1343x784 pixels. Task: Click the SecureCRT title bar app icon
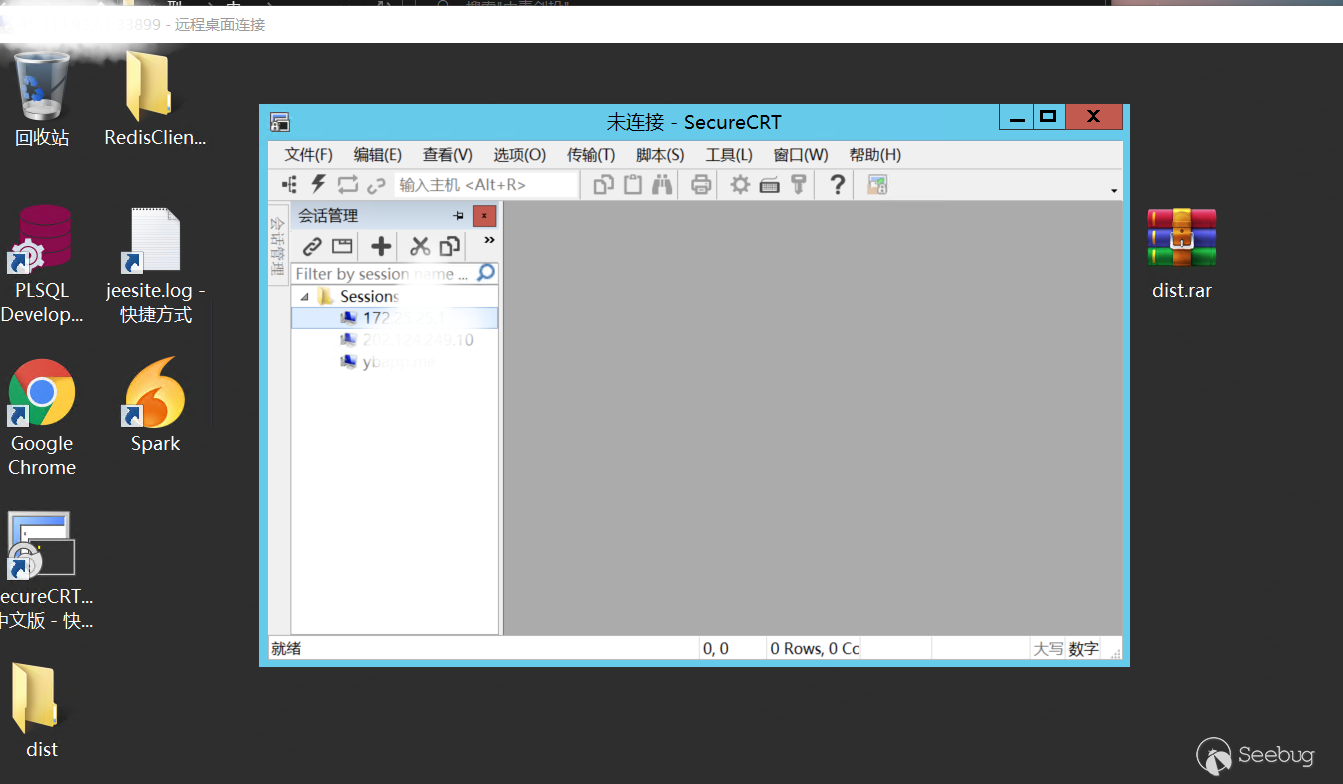click(280, 122)
